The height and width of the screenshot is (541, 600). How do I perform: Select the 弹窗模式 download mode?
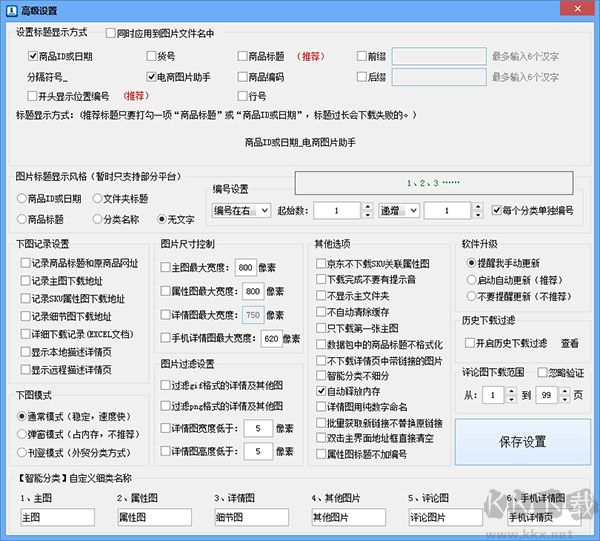[x=23, y=436]
